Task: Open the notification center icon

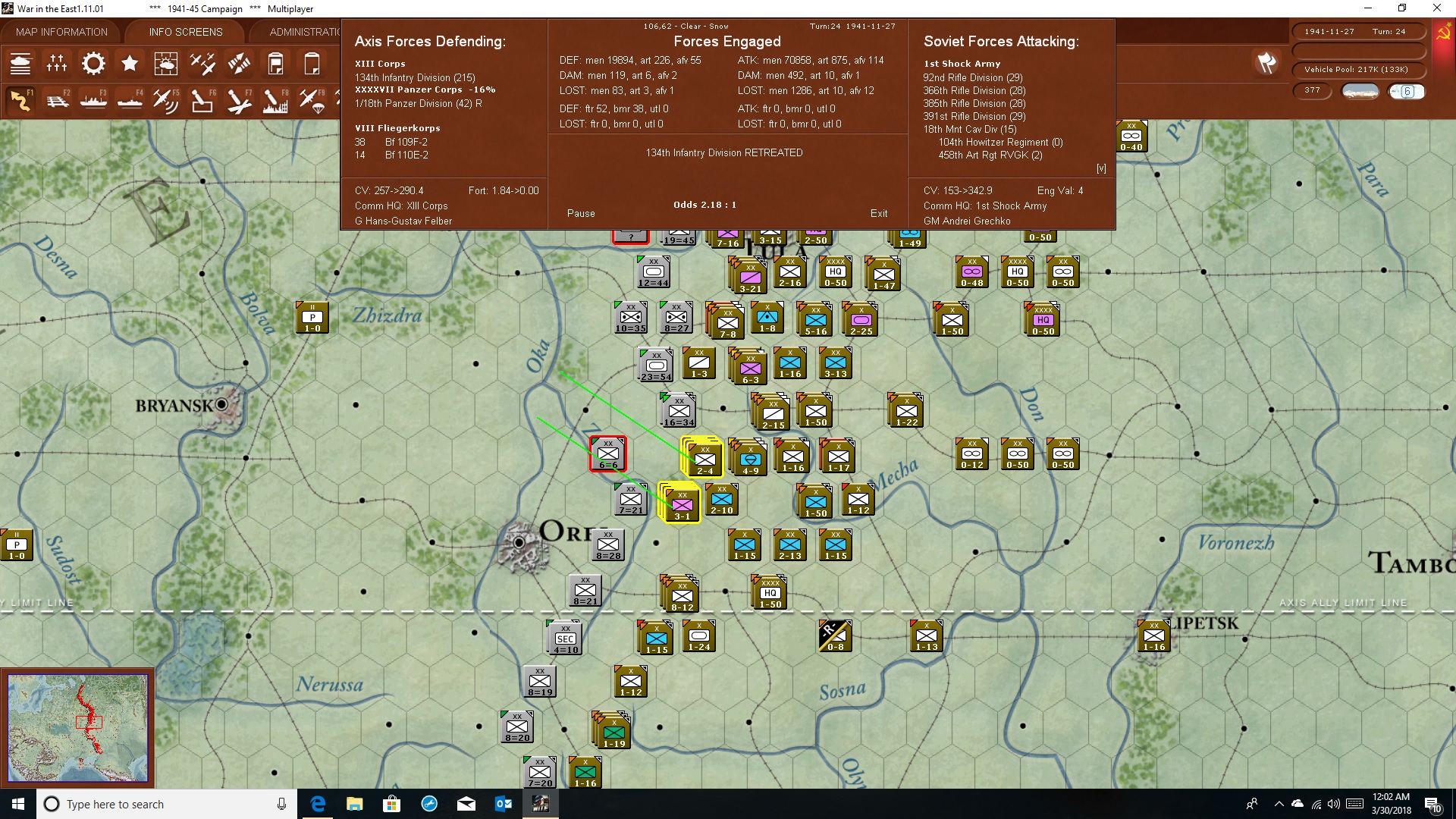Action: [1433, 804]
